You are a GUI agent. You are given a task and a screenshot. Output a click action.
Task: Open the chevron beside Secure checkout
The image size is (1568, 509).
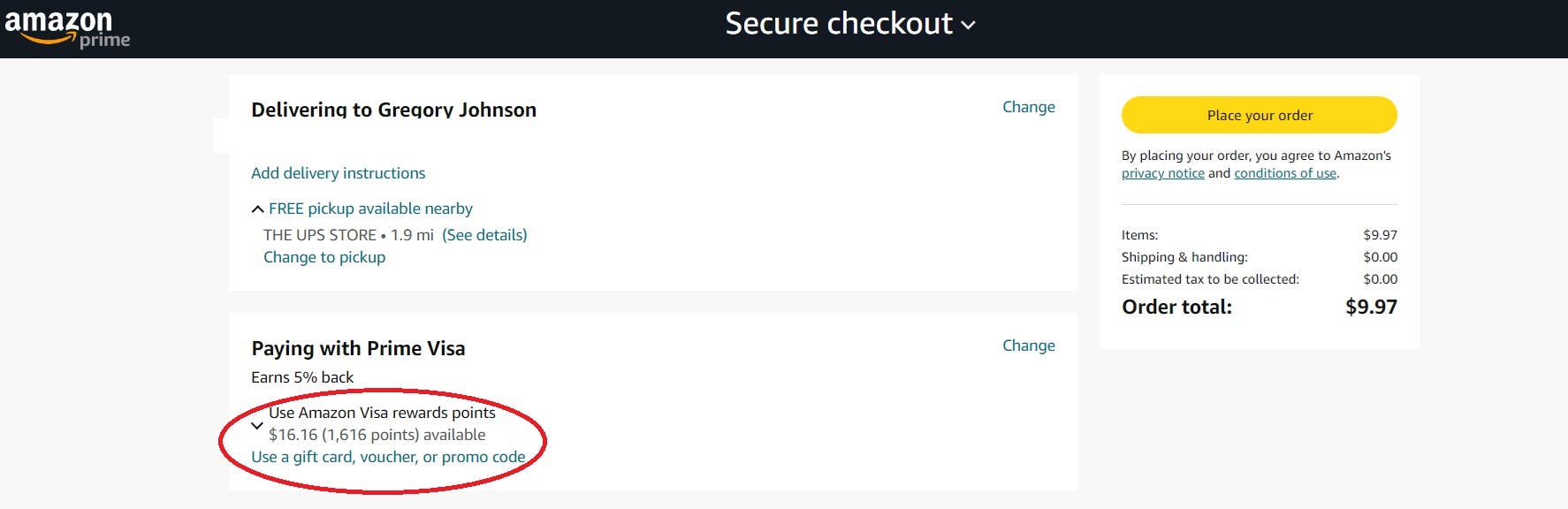pyautogui.click(x=969, y=26)
